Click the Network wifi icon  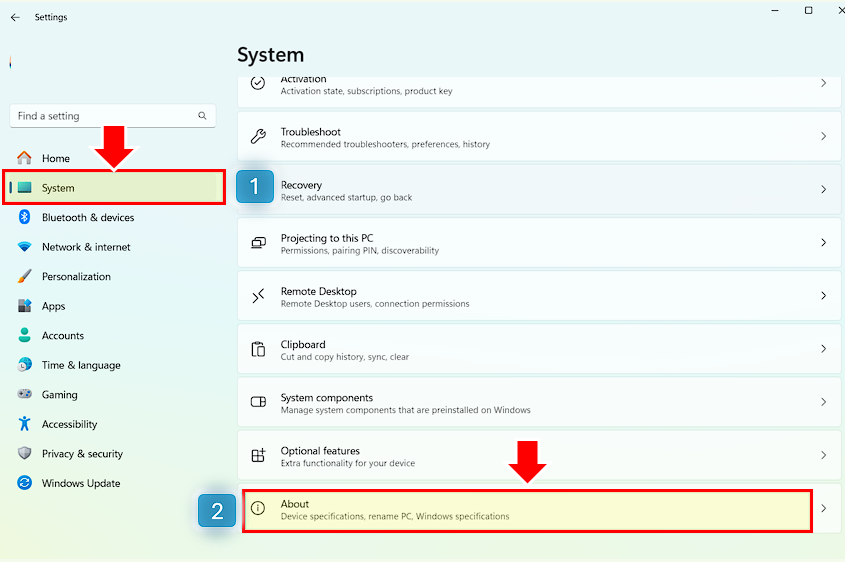tap(24, 247)
